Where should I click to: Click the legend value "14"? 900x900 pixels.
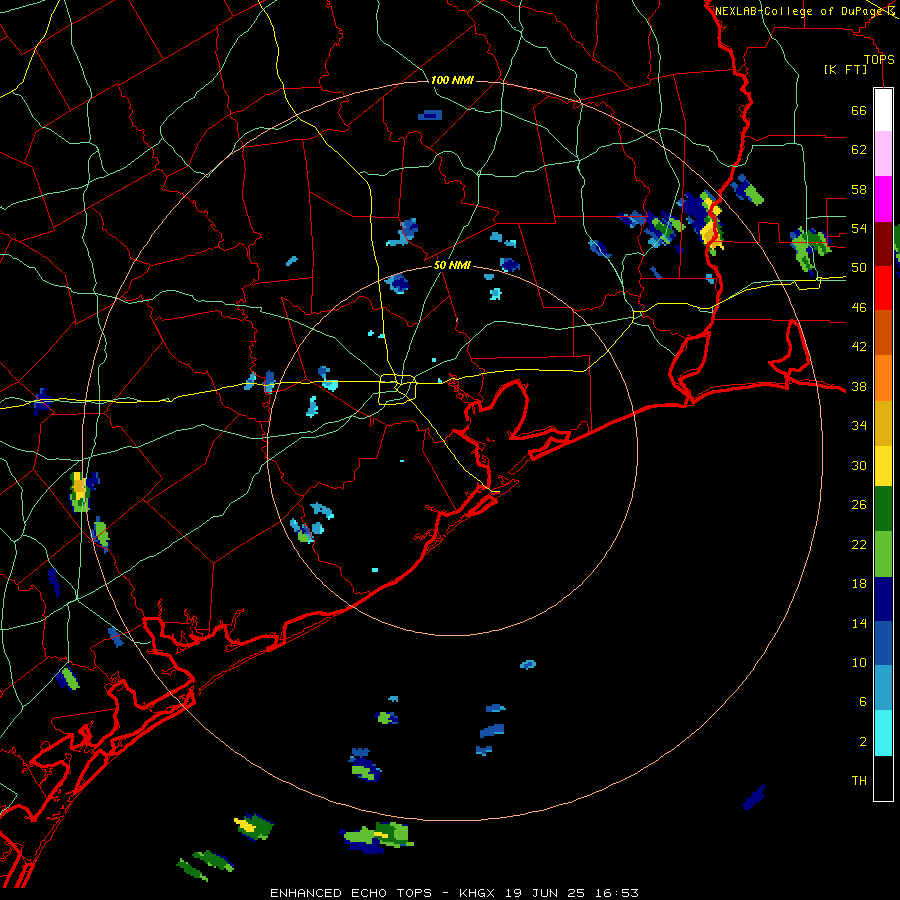859,623
